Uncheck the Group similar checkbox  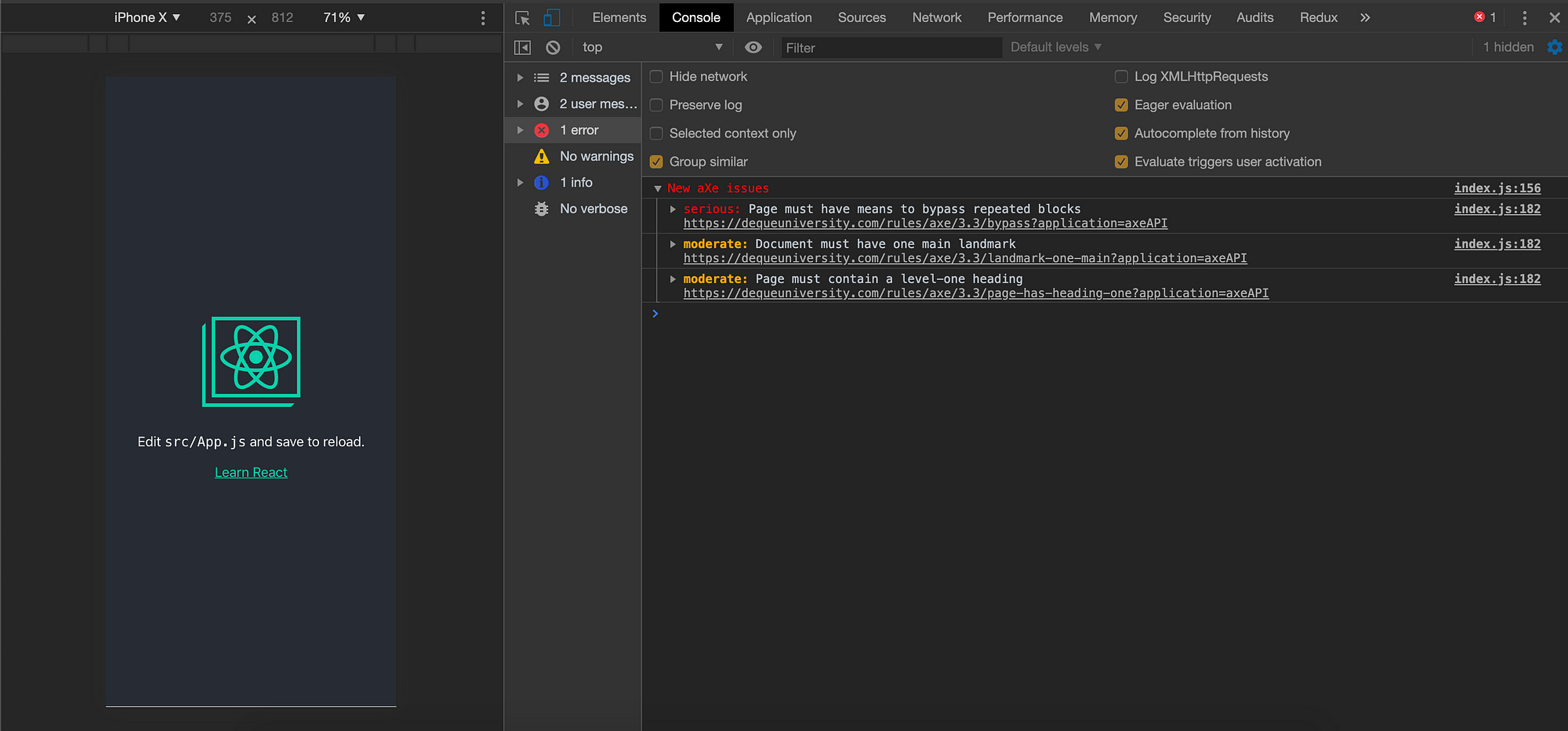coord(656,162)
